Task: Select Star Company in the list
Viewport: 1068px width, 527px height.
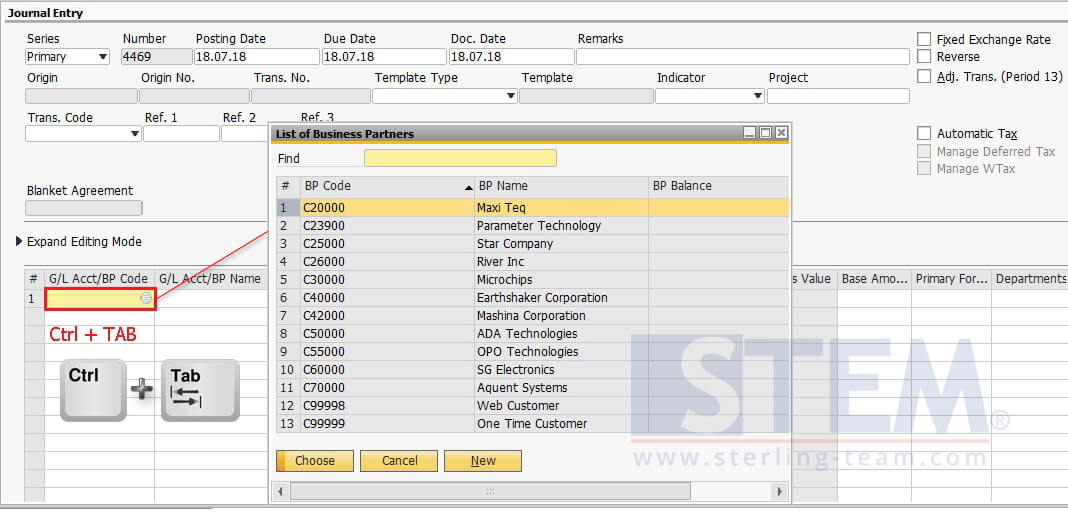Action: click(x=533, y=244)
